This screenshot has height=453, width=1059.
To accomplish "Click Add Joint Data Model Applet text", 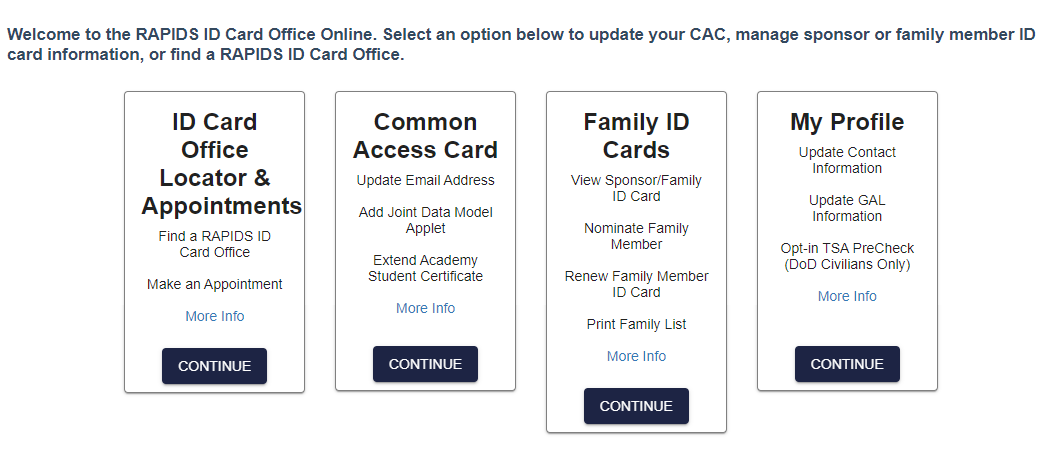I will 425,220.
